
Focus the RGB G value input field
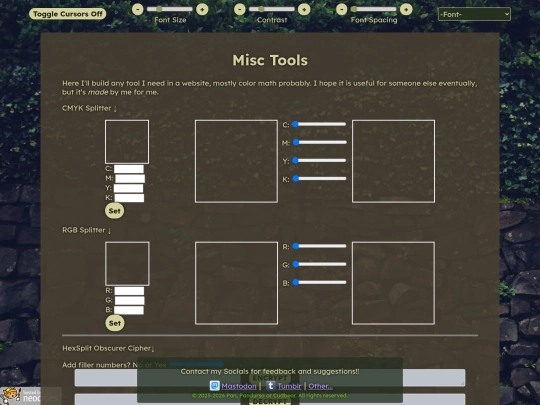click(129, 300)
